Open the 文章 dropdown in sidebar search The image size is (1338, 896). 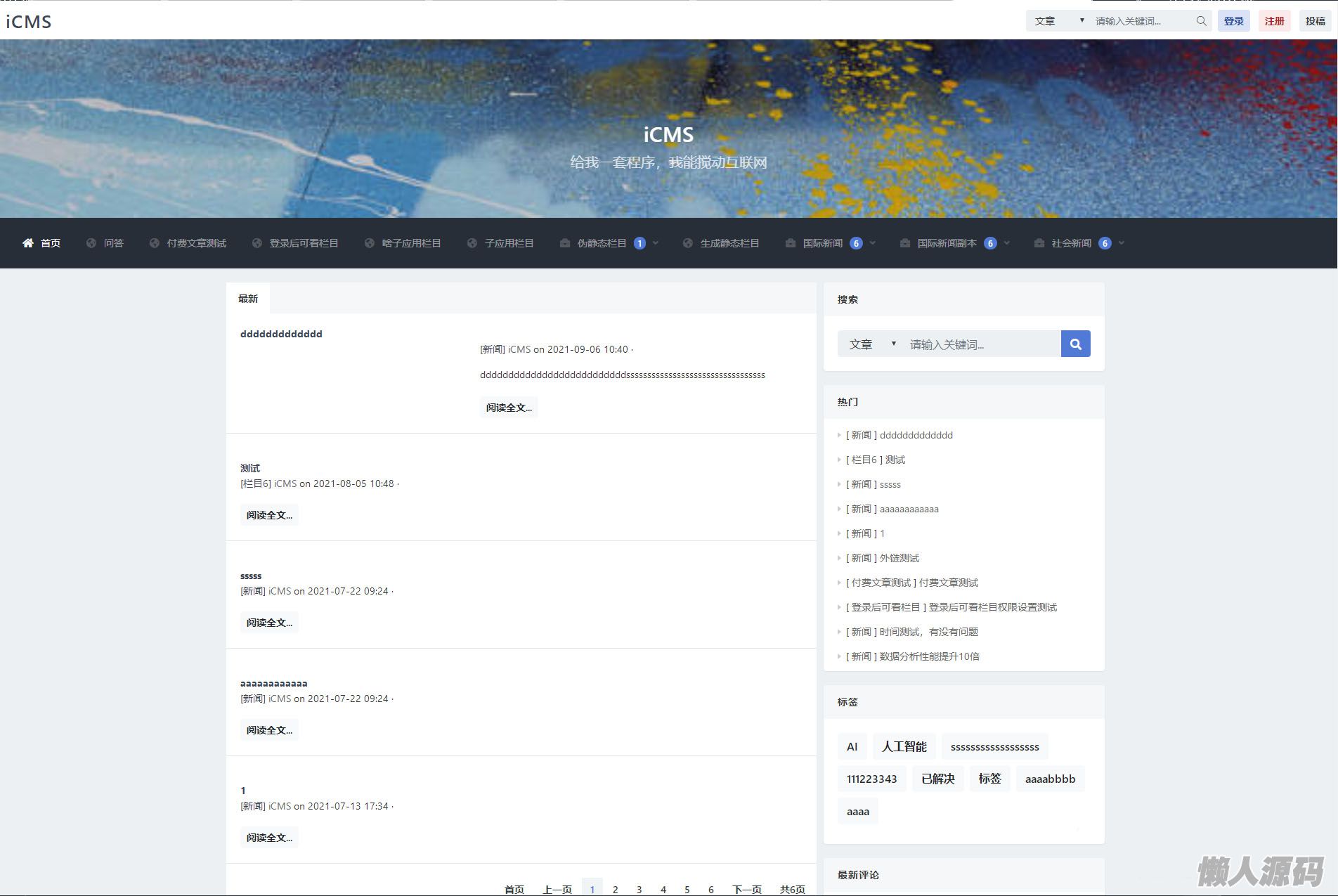pyautogui.click(x=871, y=344)
